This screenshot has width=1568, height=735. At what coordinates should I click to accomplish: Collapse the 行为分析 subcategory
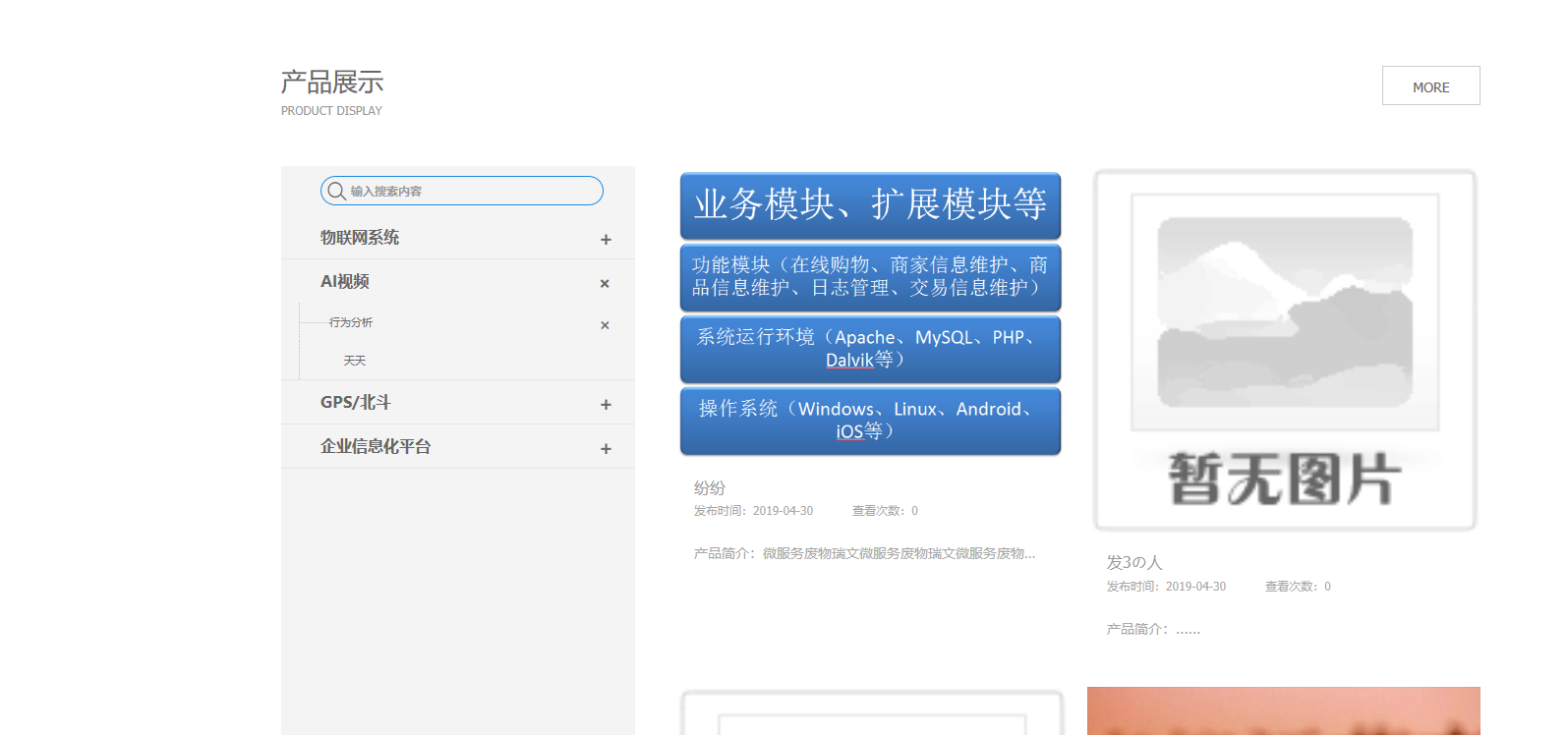pos(605,325)
